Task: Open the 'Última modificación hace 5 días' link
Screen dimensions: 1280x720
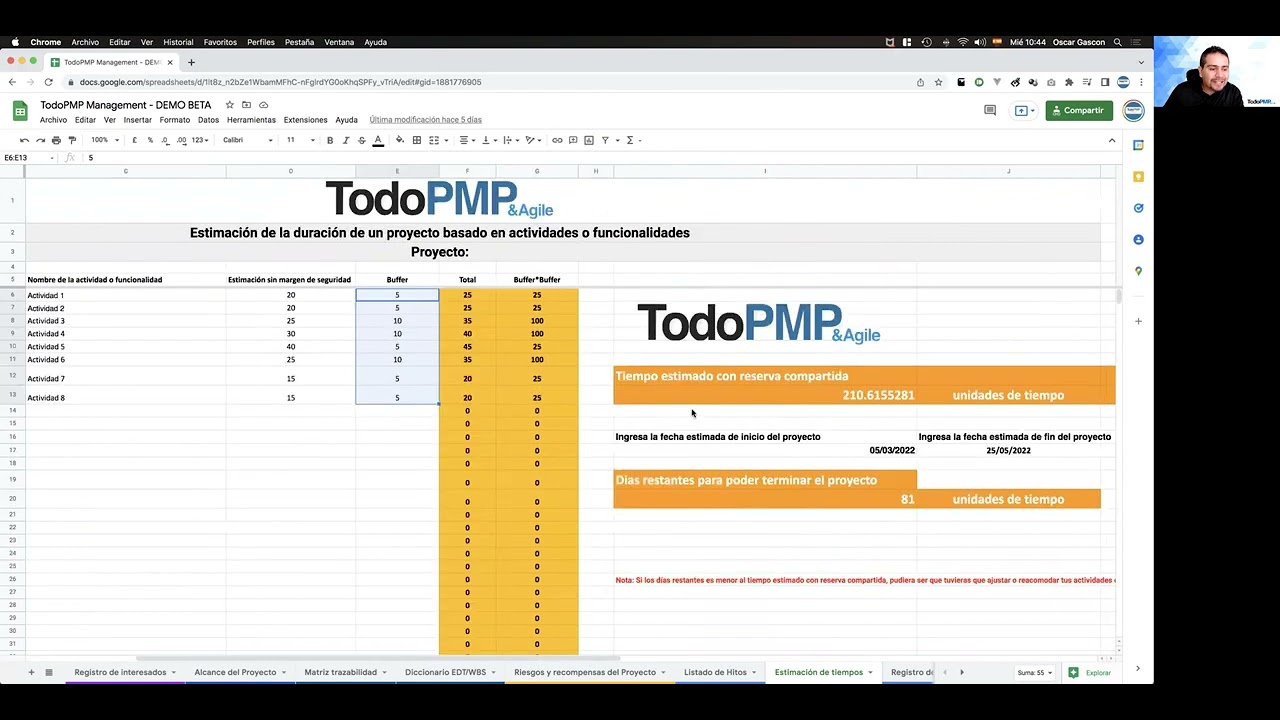Action: pyautogui.click(x=425, y=120)
